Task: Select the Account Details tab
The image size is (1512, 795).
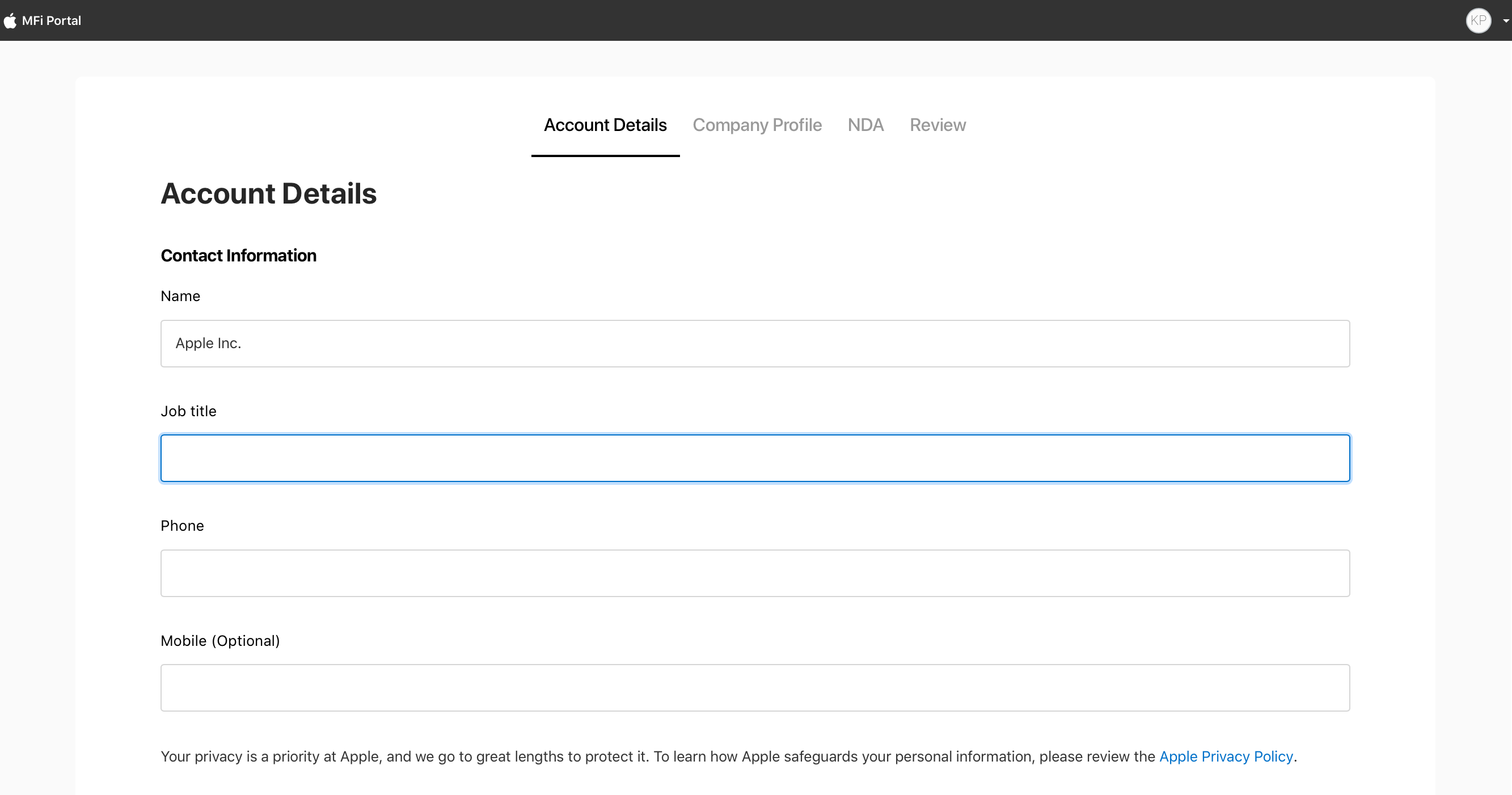Action: 605,125
